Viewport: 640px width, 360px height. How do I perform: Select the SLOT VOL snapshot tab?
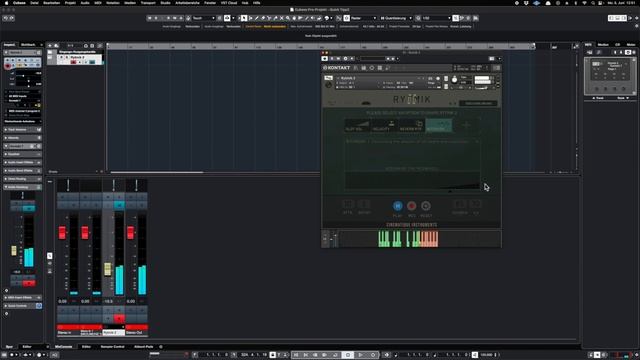click(x=357, y=125)
